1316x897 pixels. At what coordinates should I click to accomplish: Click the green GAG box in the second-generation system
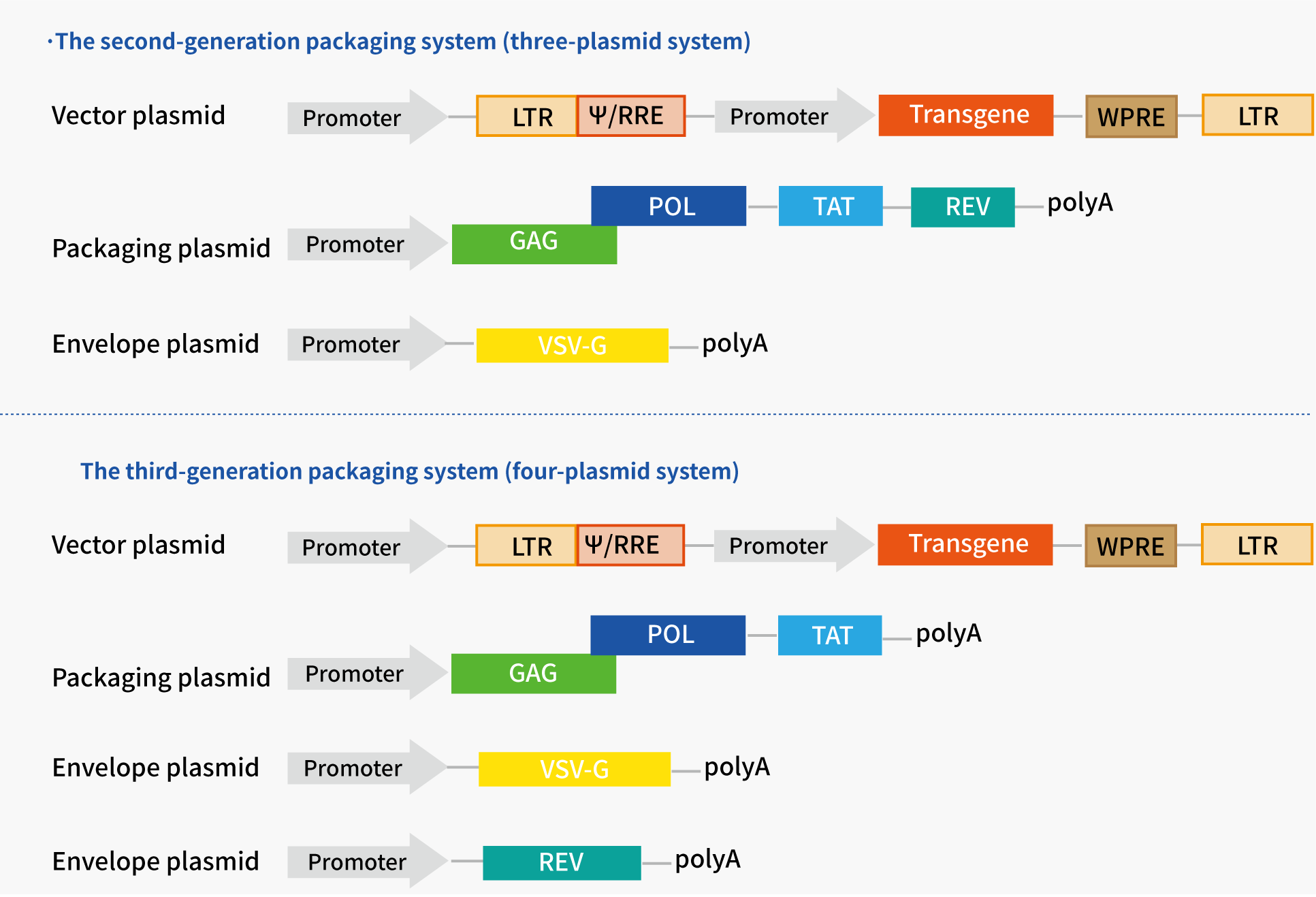534,244
